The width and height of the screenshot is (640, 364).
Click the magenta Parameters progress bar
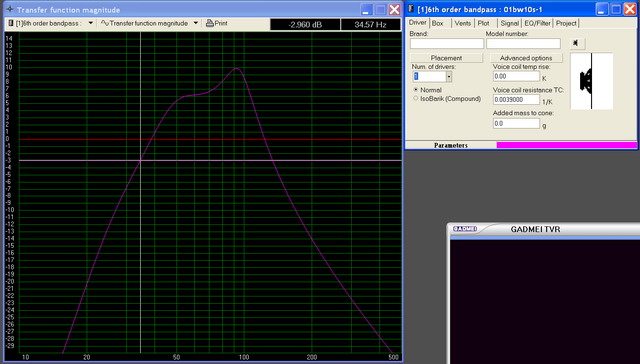pos(567,145)
